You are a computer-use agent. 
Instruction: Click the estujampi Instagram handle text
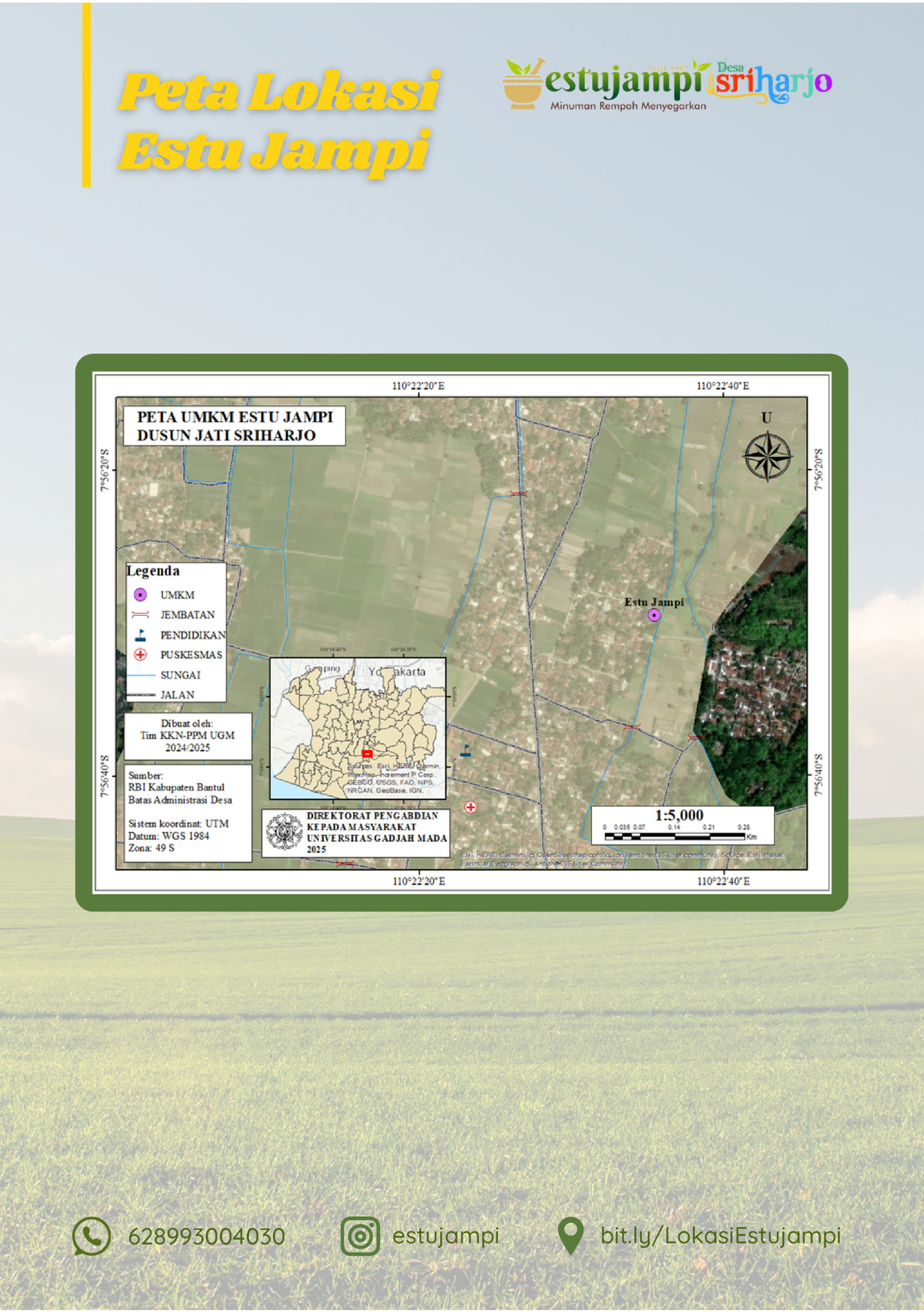446,1236
